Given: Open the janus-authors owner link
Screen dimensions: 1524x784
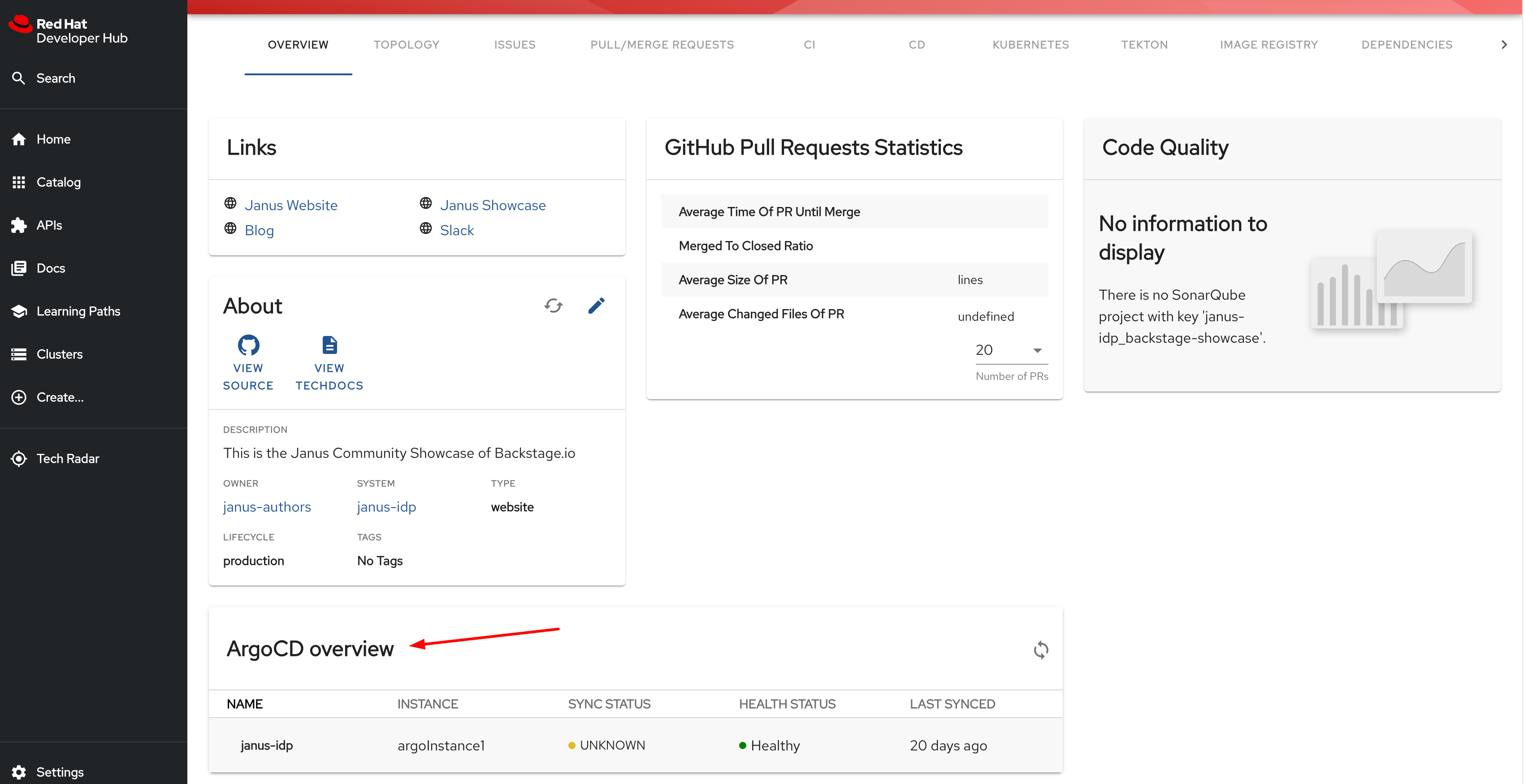Looking at the screenshot, I should pos(266,507).
